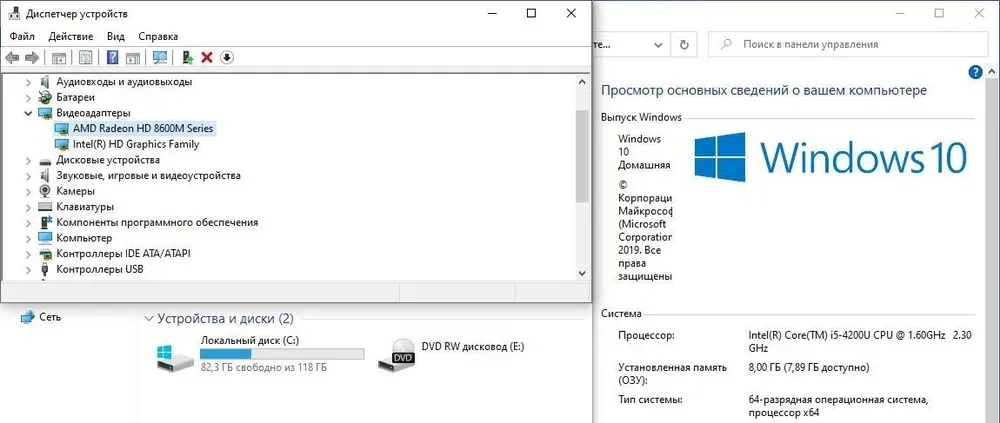Collapse the Видеоадаптеры tree node

(x=27, y=113)
